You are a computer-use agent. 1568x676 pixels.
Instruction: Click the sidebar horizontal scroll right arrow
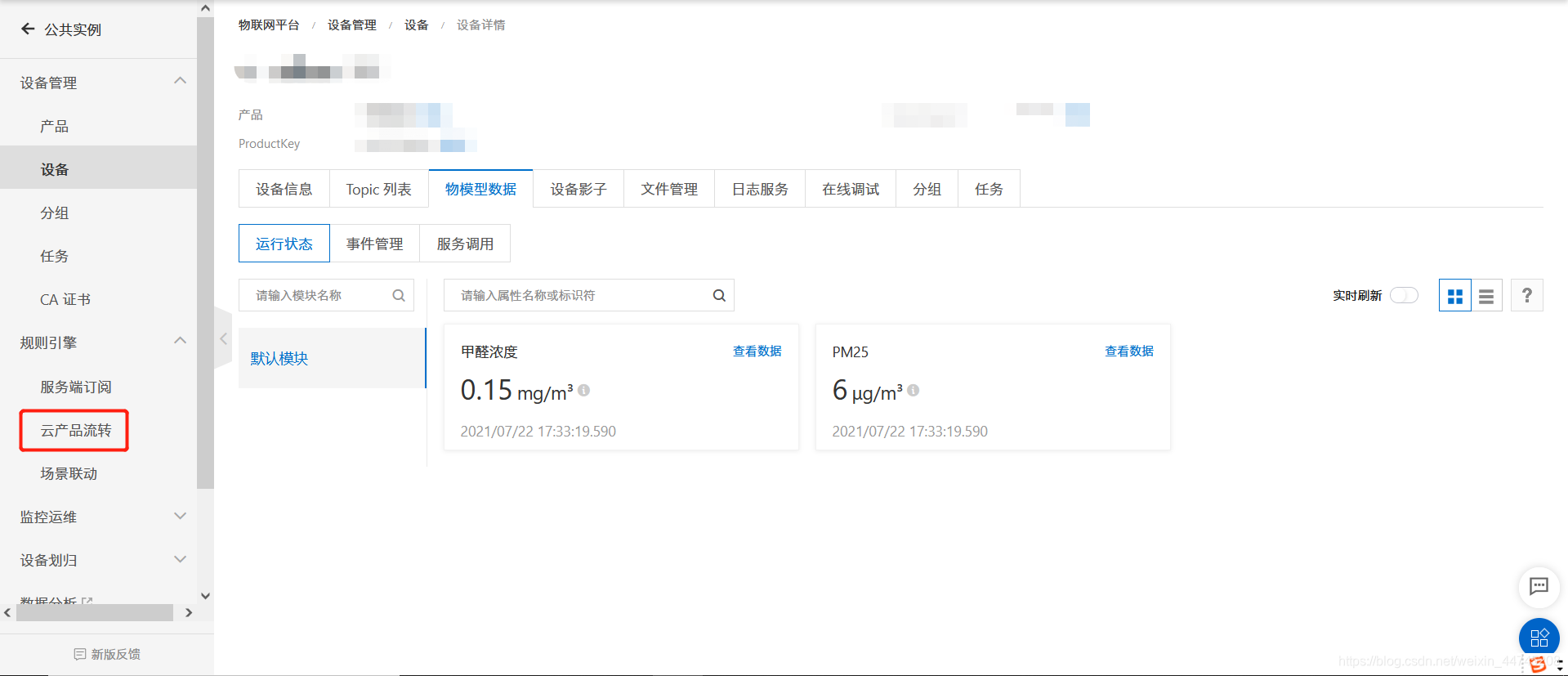coord(189,612)
